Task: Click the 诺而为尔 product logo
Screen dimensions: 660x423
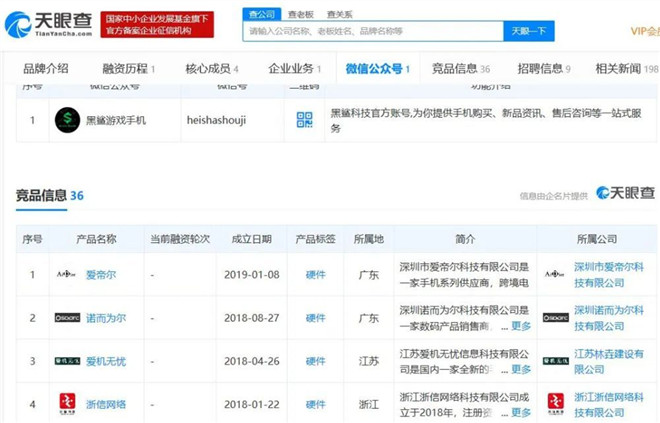Action: coord(67,318)
